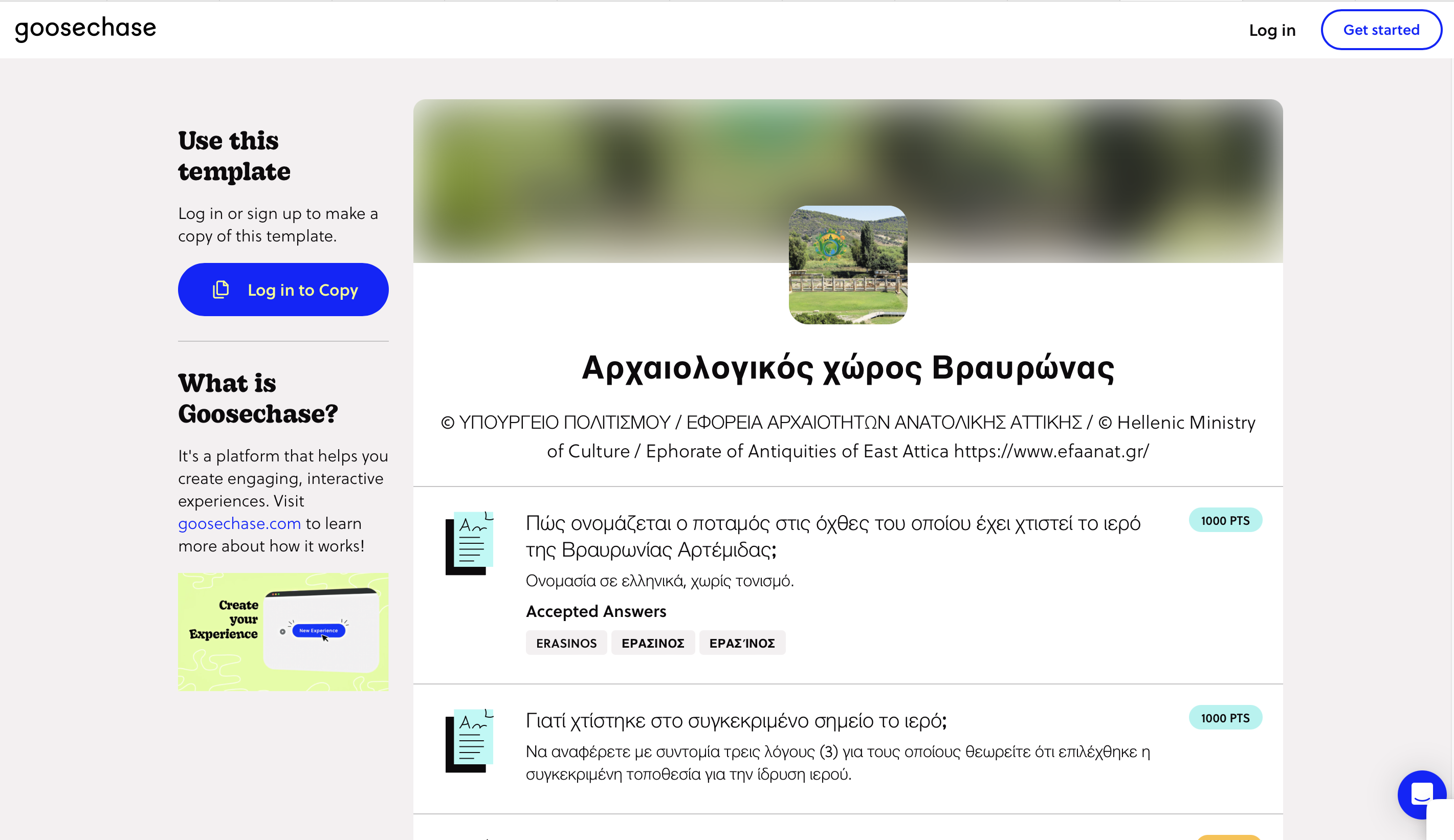Screen dimensions: 1454x840
Task: Click the question Γιατί χτίστηκε το ιερό
Action: pyautogui.click(x=736, y=721)
